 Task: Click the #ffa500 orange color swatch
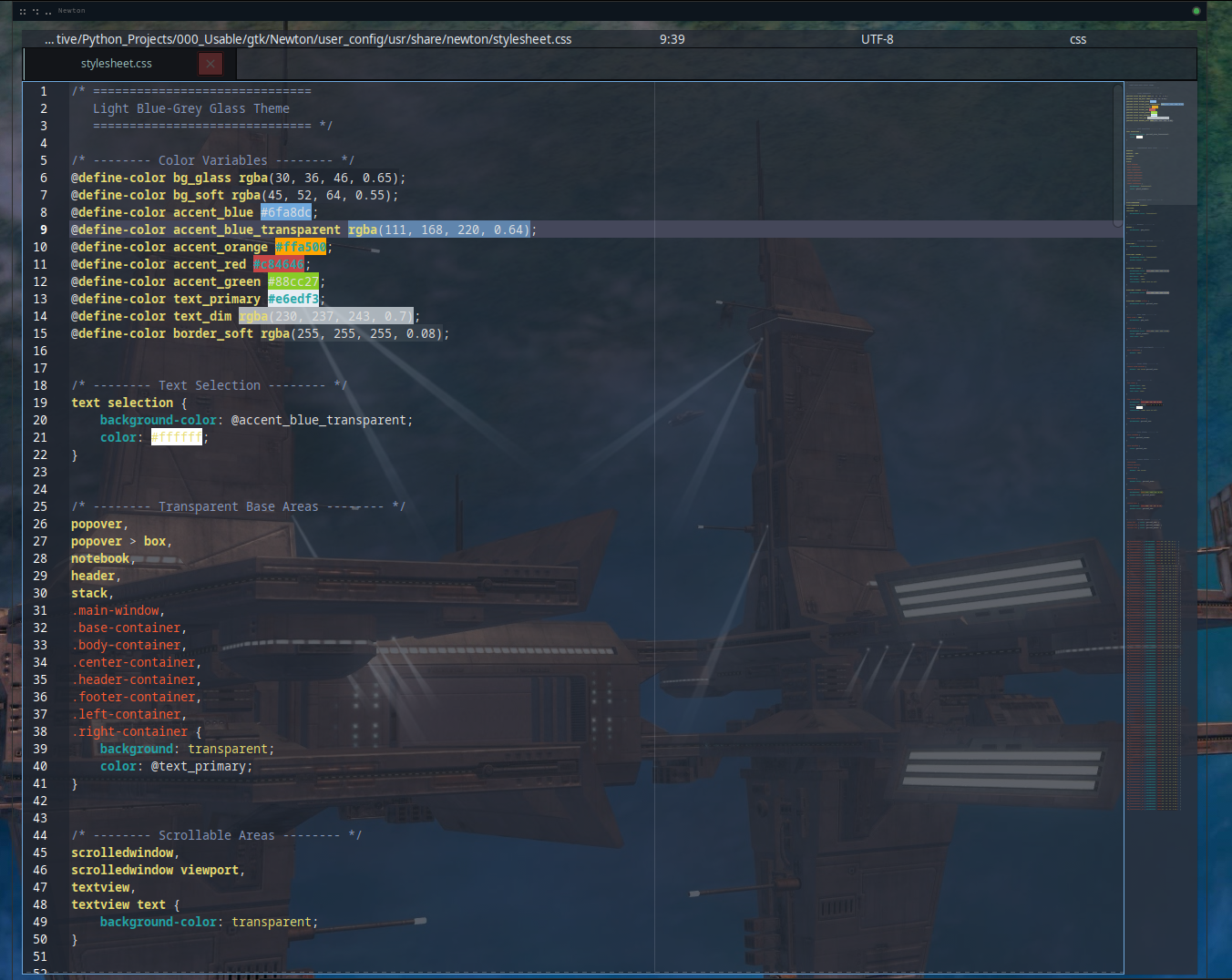(300, 247)
